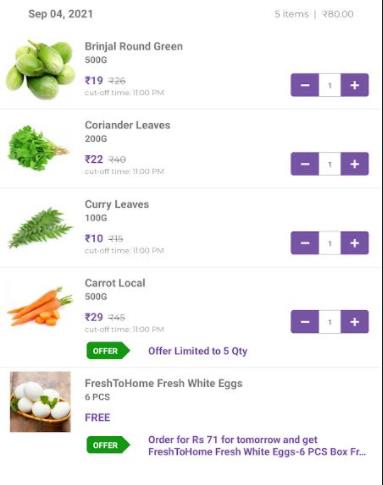This screenshot has height=485, width=383.
Task: Decrease Curry Leaves quantity with minus icon
Action: click(305, 243)
